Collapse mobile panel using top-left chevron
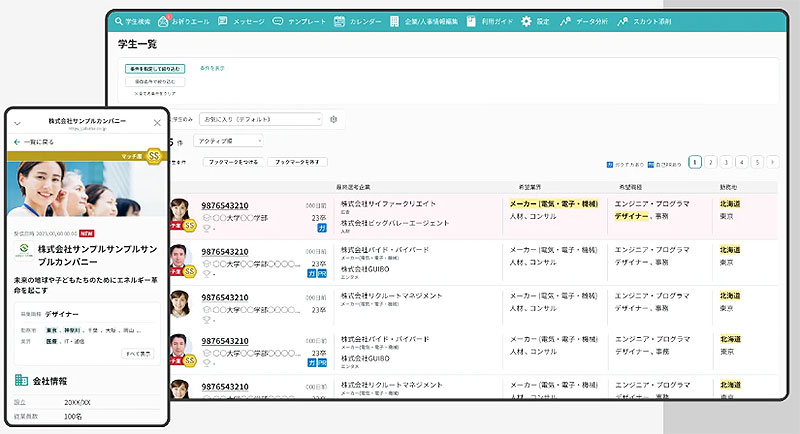 (17, 123)
